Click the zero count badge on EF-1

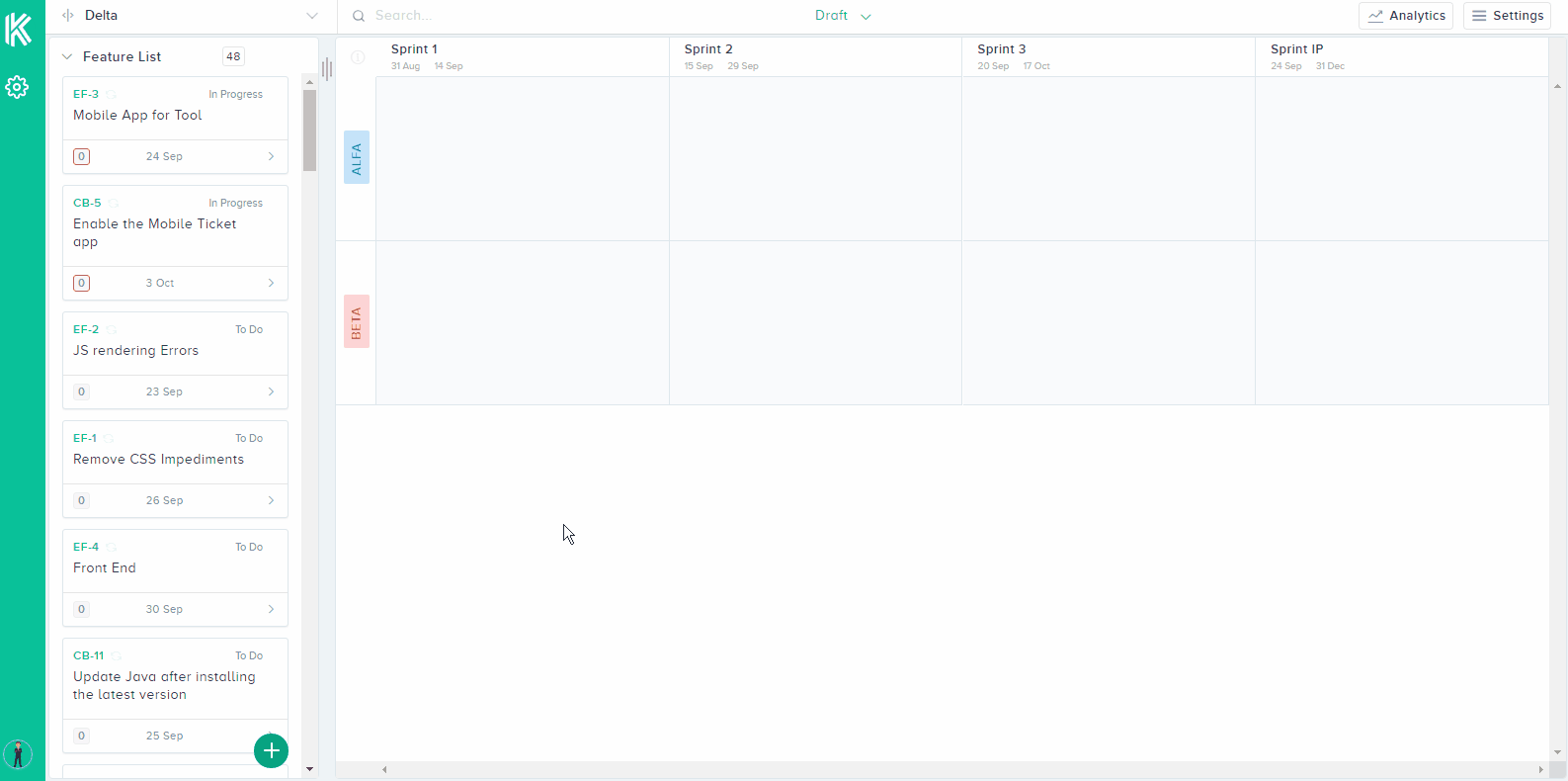pos(82,500)
